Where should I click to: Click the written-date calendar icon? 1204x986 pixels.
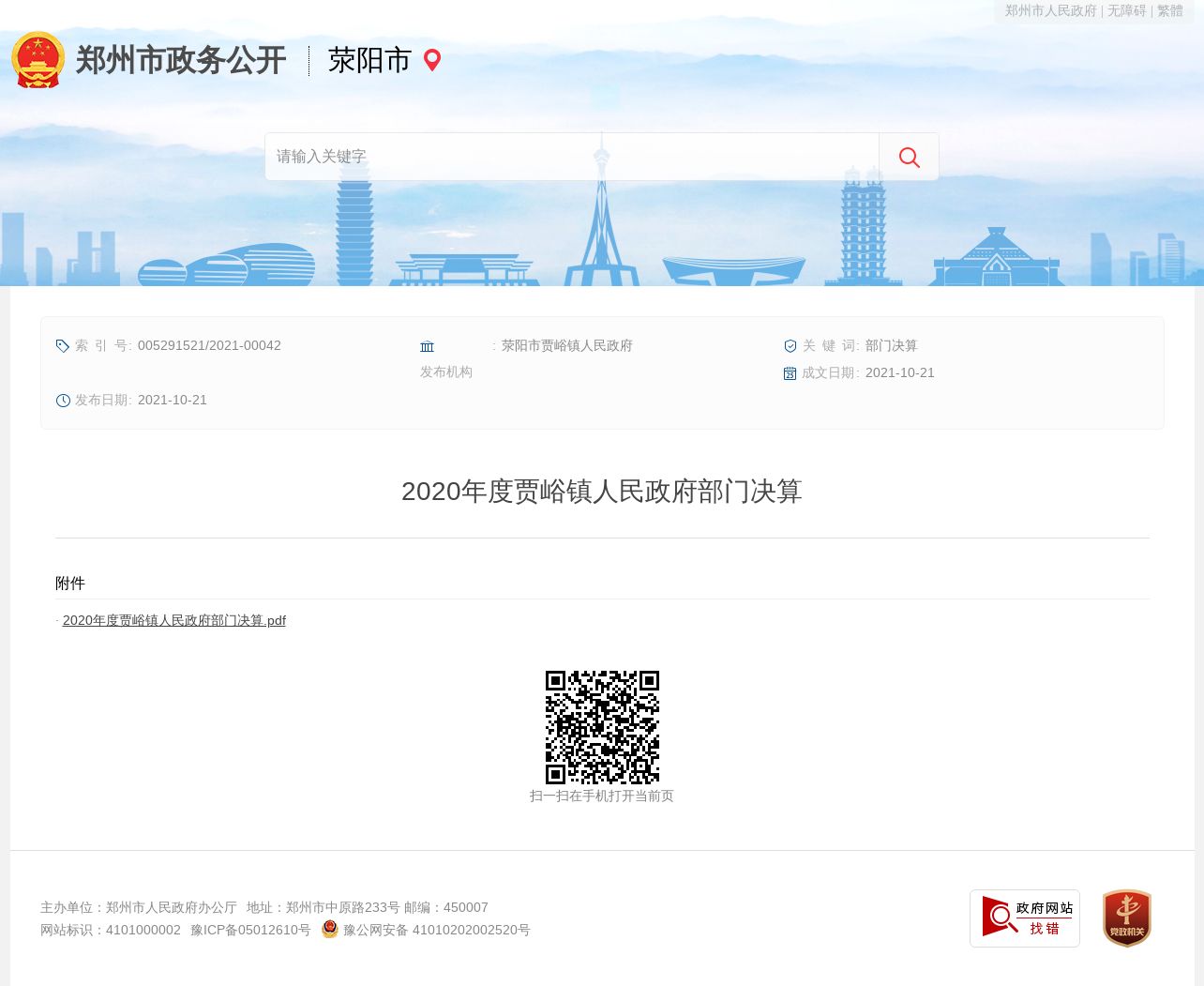790,373
